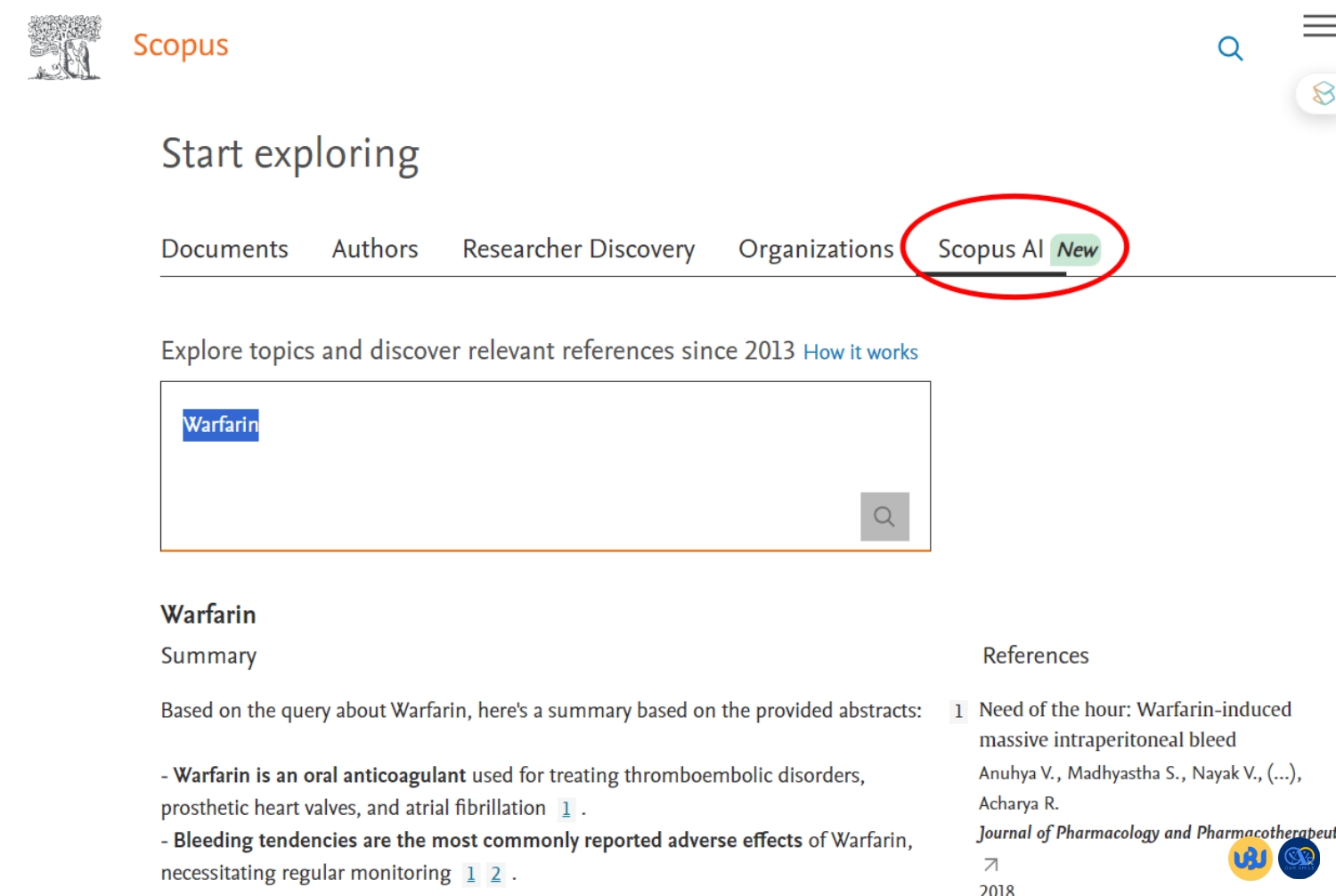Switch to the Authors tab

click(375, 249)
